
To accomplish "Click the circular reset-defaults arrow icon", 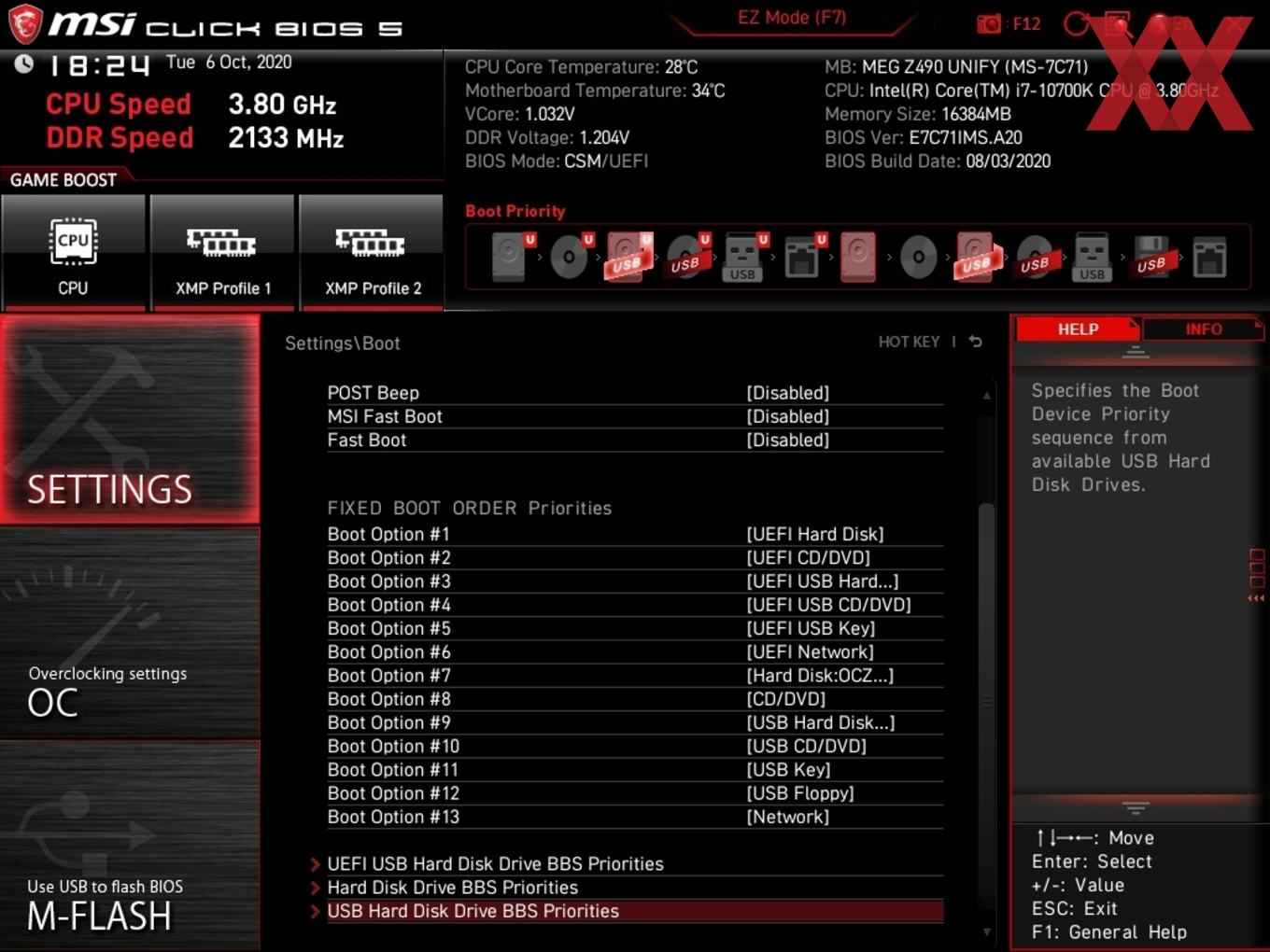I will (x=1077, y=23).
